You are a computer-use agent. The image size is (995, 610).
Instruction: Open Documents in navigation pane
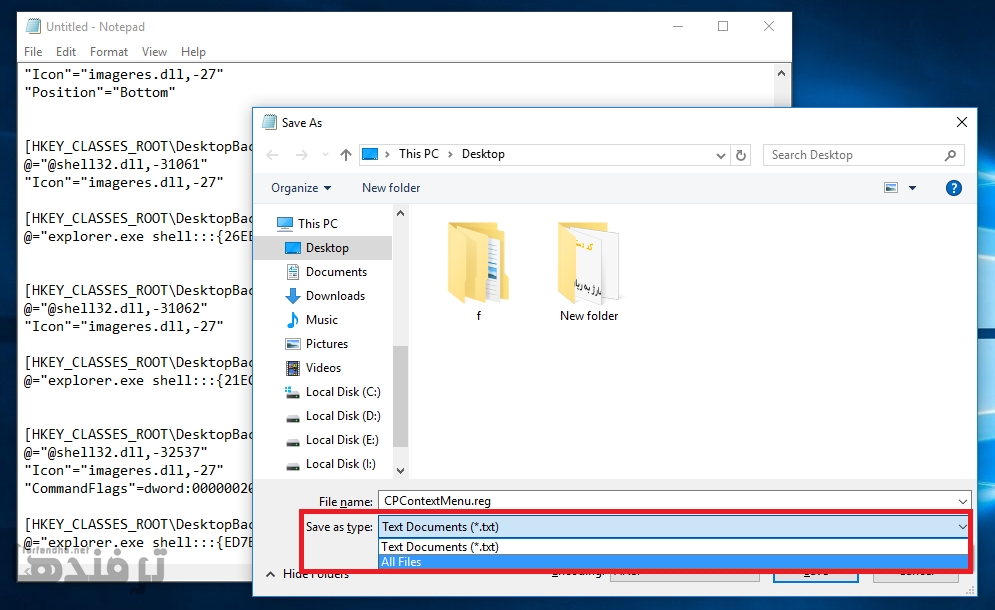pos(336,272)
